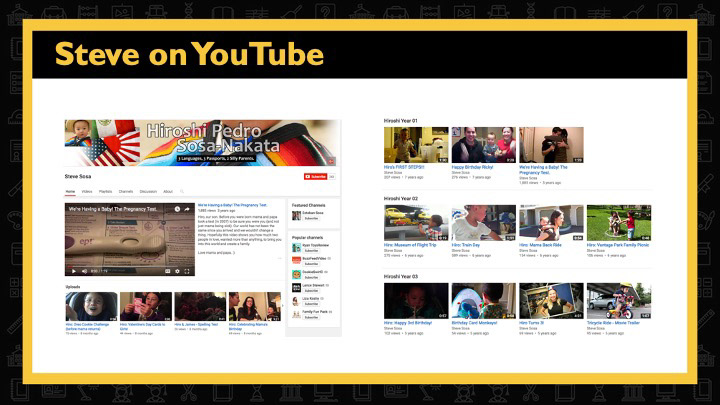Screen dimensions: 720x405
Task: Click the Museum of Flight Trip title
Action: pos(410,245)
